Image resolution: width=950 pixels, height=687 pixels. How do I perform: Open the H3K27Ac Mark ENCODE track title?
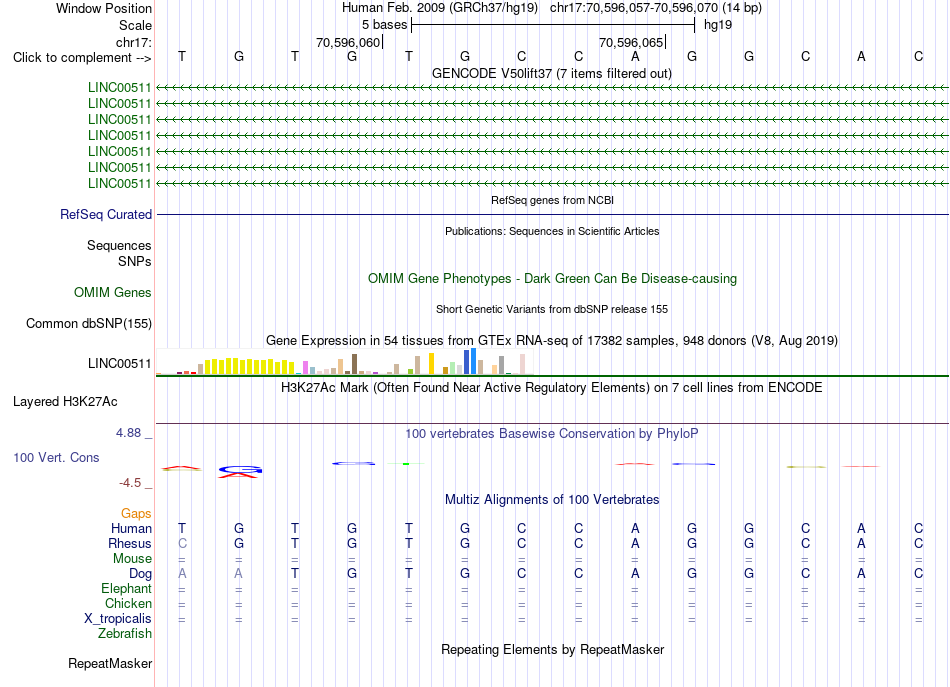551,388
